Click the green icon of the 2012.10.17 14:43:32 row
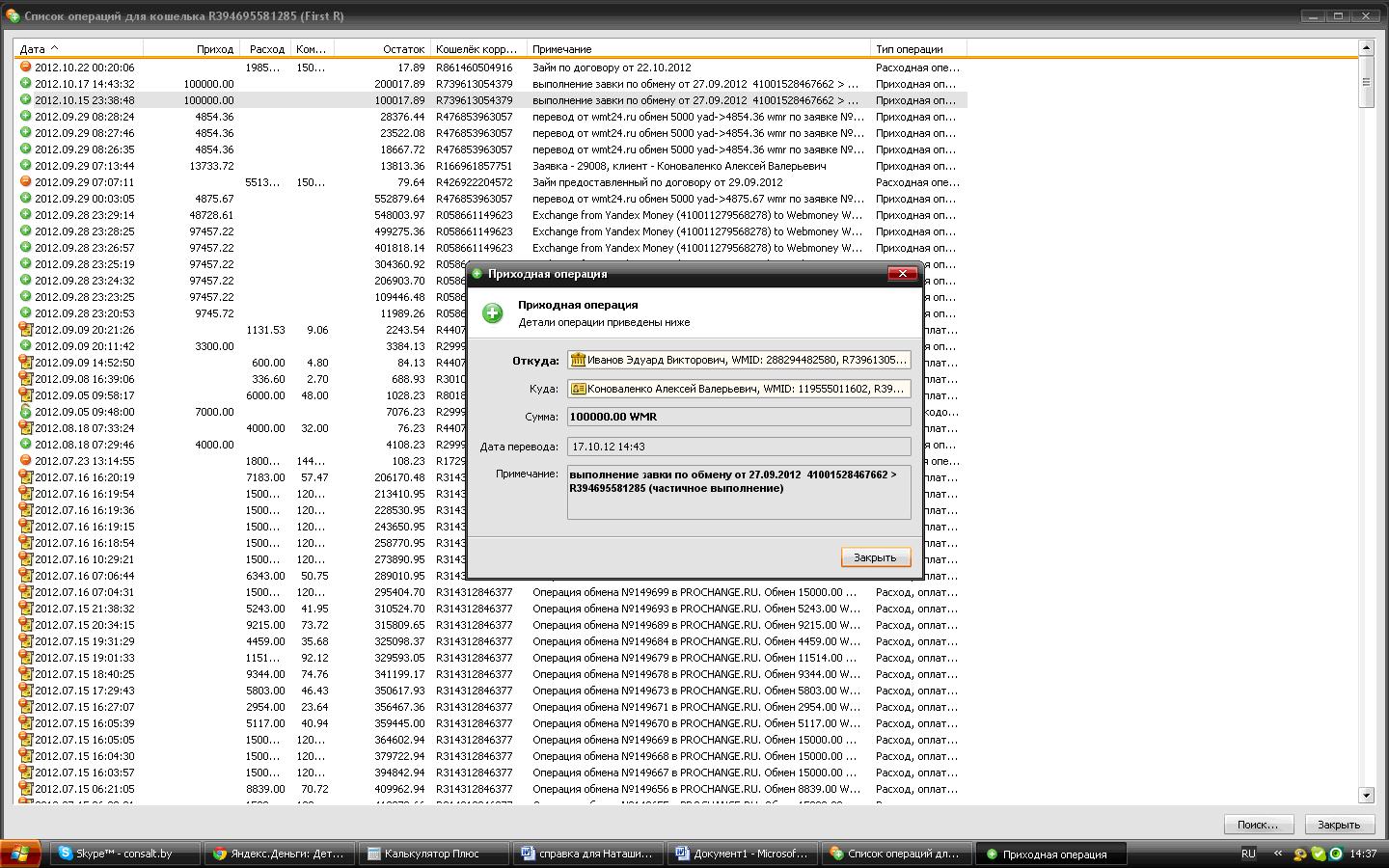Image resolution: width=1389 pixels, height=868 pixels. 26,84
